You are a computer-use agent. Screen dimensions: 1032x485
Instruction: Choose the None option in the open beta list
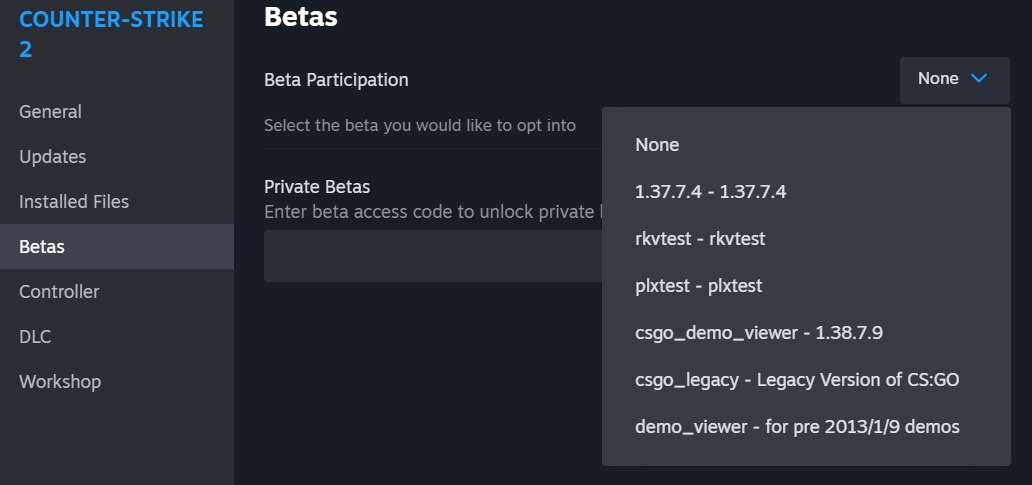(657, 145)
